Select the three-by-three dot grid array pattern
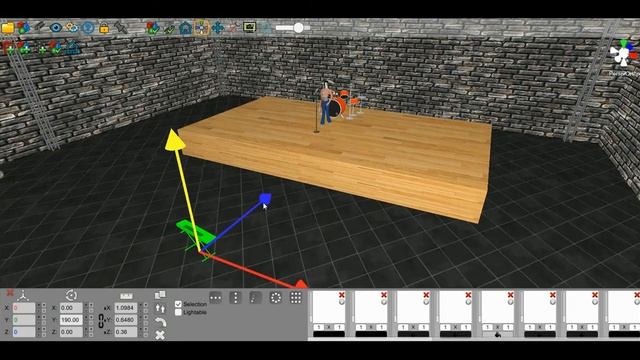The image size is (640, 360). click(x=296, y=298)
